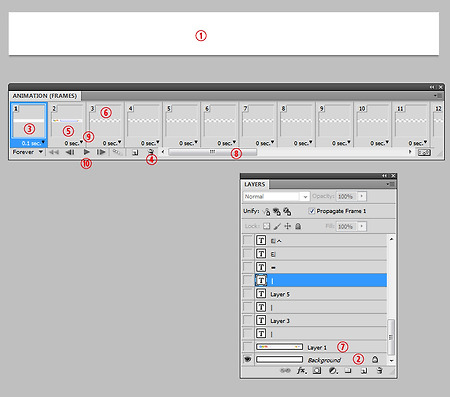Click Unify layer style icon

pos(287,211)
